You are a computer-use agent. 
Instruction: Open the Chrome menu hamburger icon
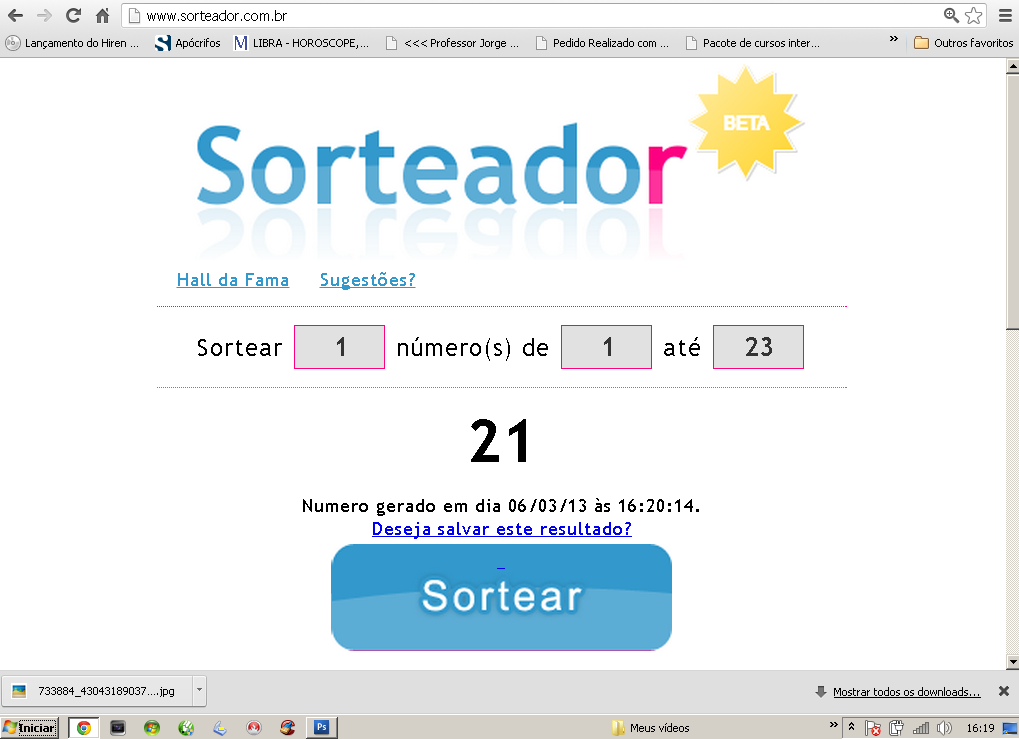1005,16
